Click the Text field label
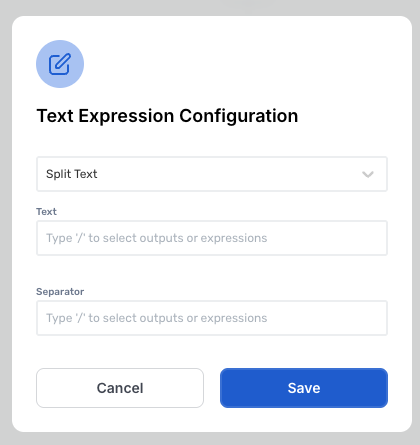The width and height of the screenshot is (420, 445). (x=46, y=212)
